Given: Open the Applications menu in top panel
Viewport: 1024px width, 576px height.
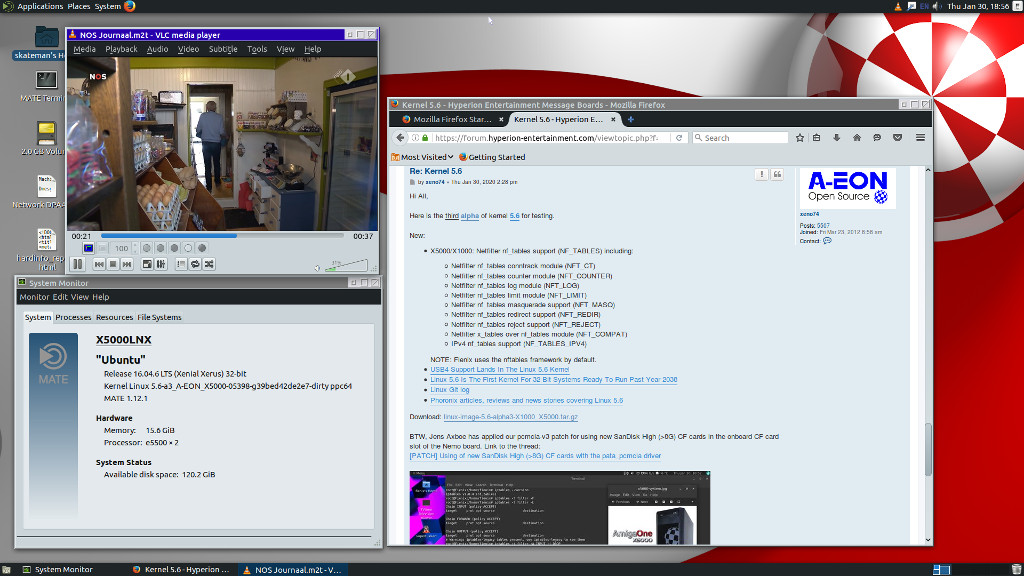Looking at the screenshot, I should click(40, 7).
